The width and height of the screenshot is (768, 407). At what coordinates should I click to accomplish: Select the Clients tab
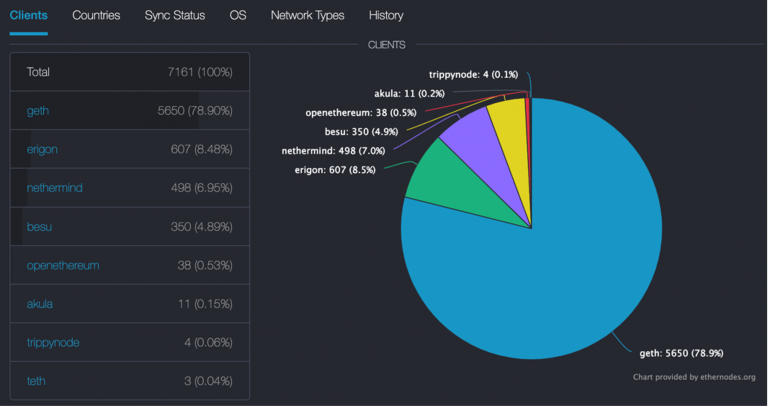coord(29,16)
